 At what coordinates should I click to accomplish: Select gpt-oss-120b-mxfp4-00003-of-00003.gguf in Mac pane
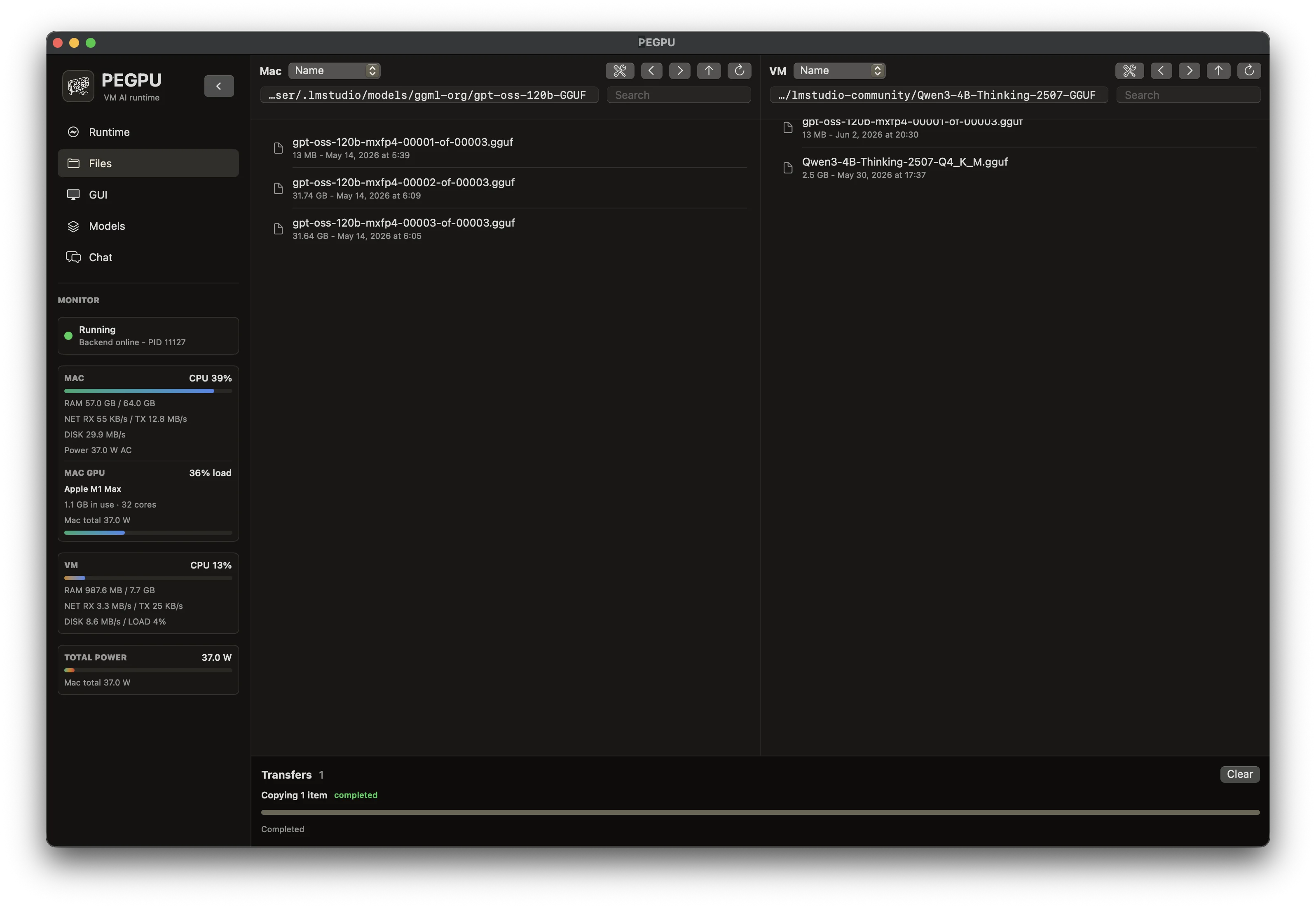[x=506, y=229]
